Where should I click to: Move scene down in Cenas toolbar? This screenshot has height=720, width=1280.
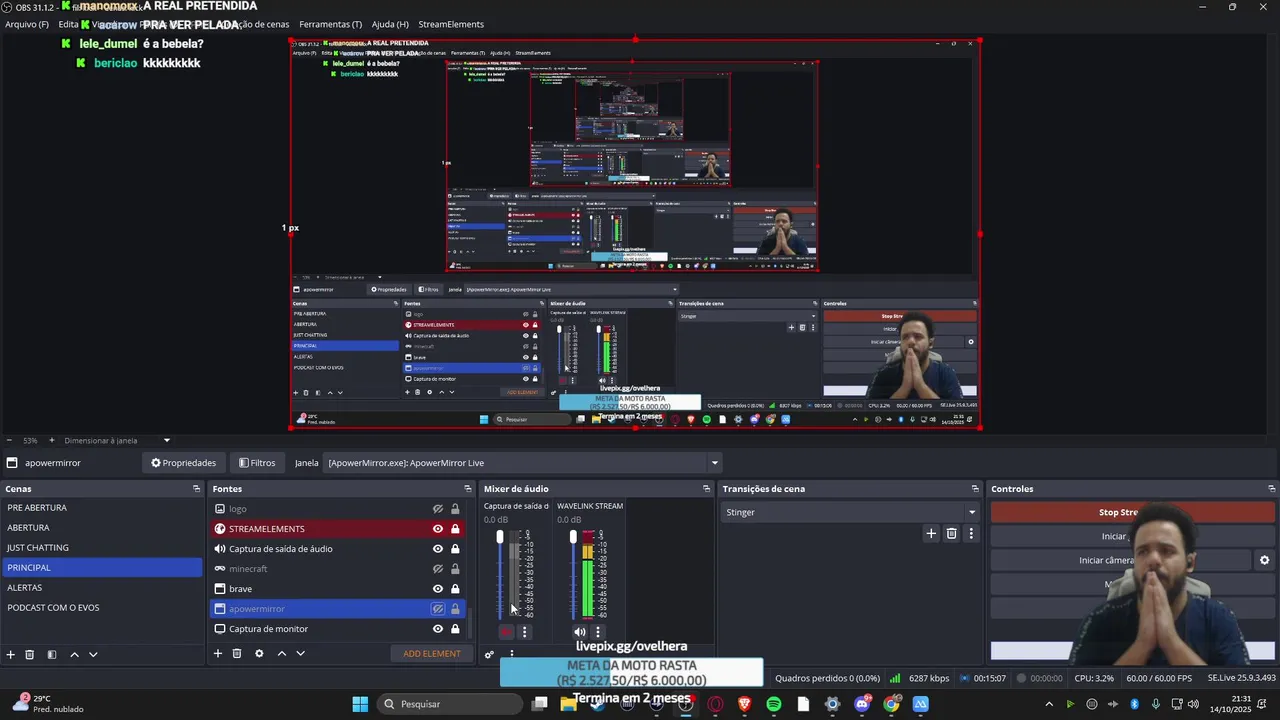93,654
